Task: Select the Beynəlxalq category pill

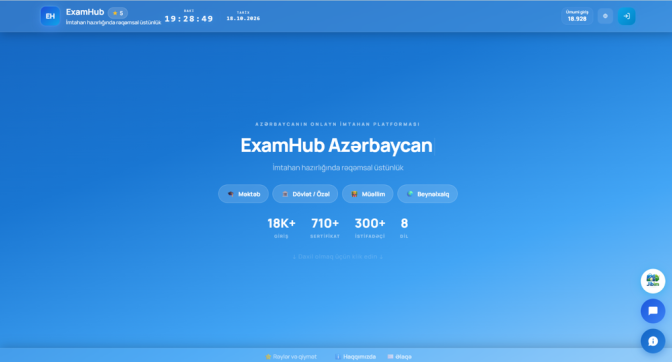Action: 427,194
